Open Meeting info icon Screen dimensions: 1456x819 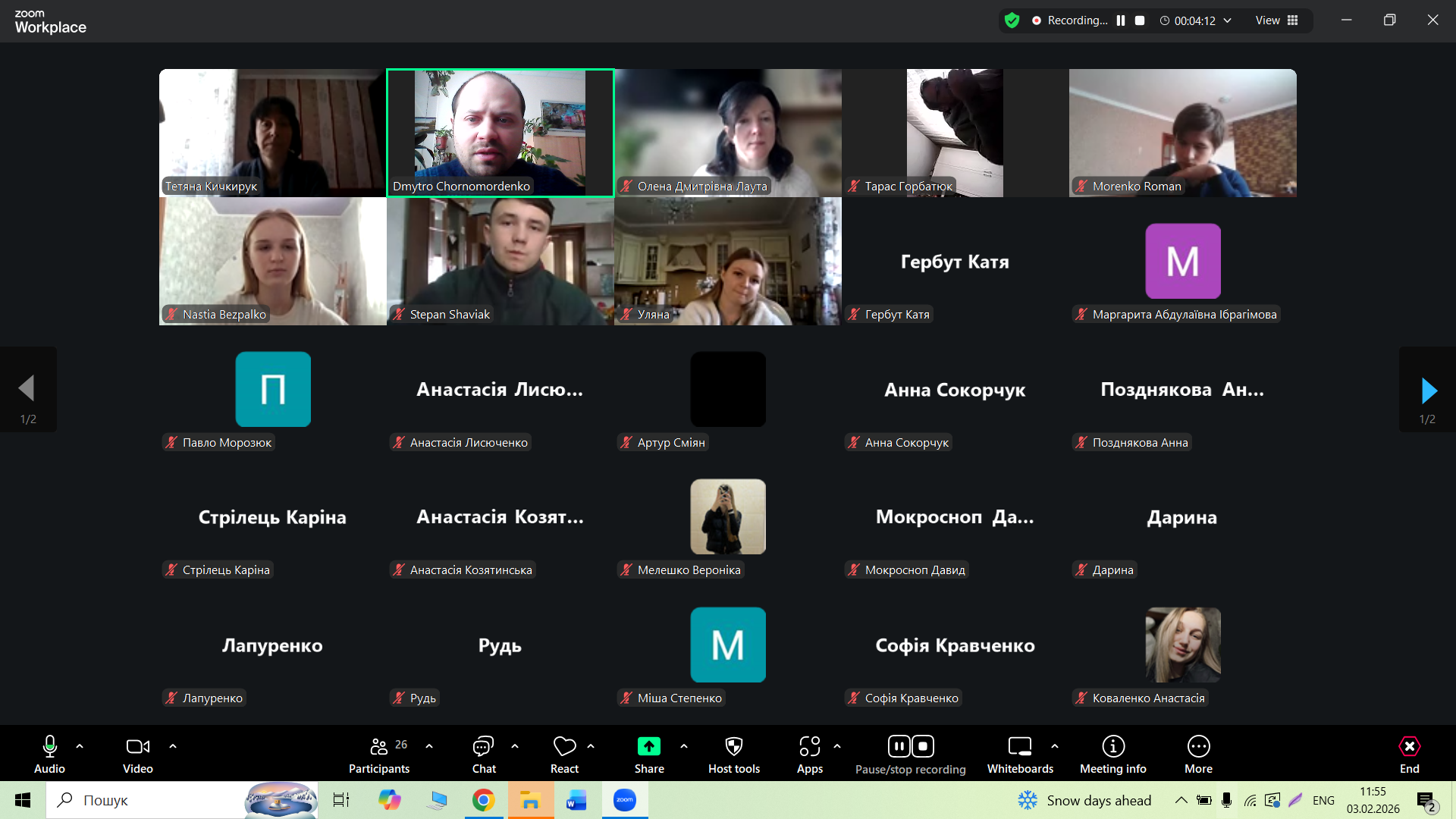(1112, 747)
